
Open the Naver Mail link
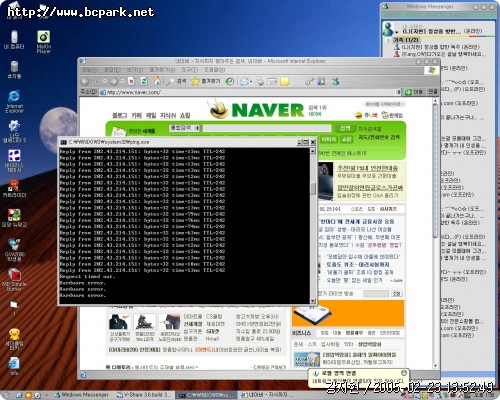(x=151, y=115)
